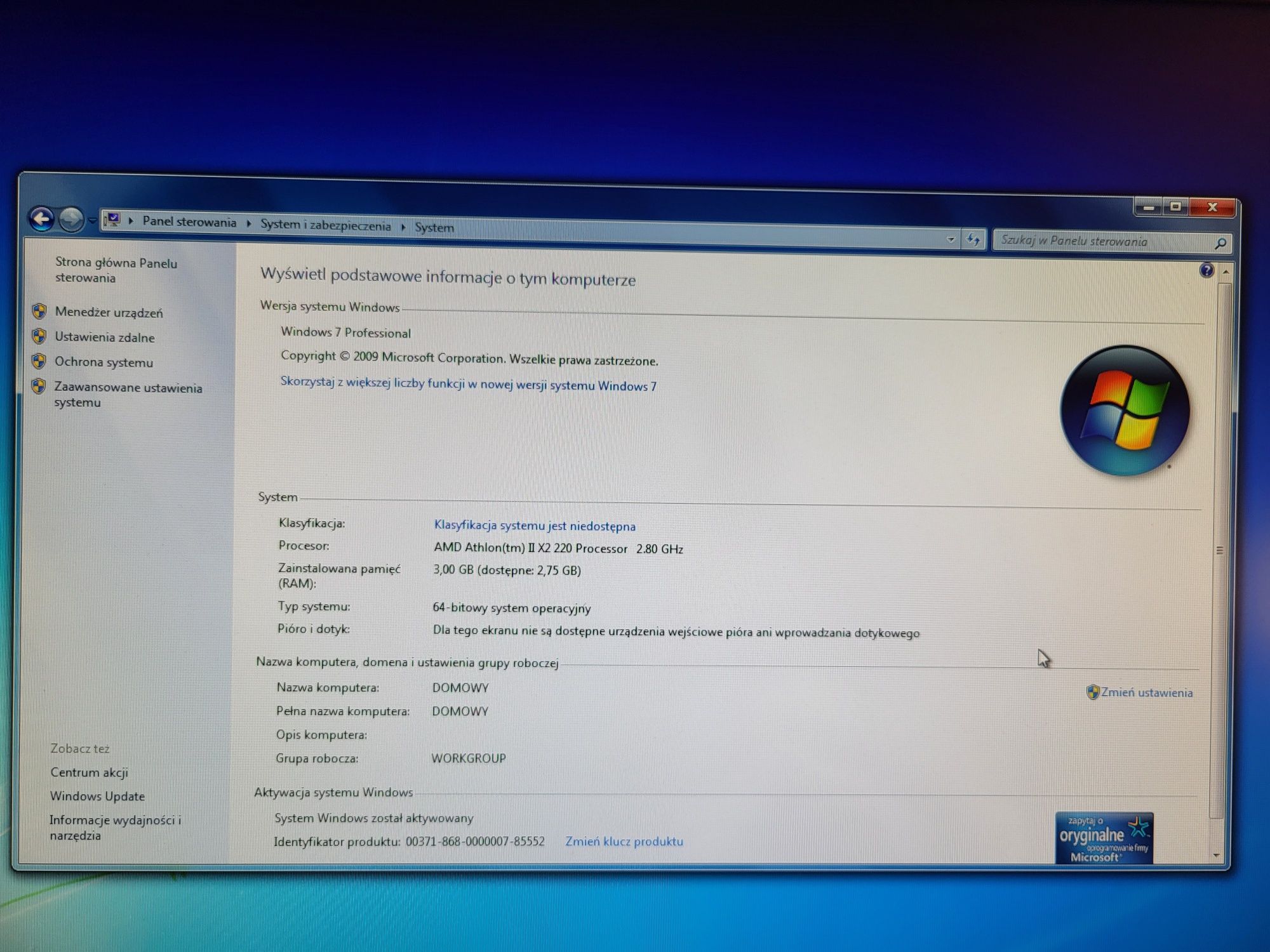Click the Forward arrow navigation button
Screen dimensions: 1270x952
click(71, 220)
